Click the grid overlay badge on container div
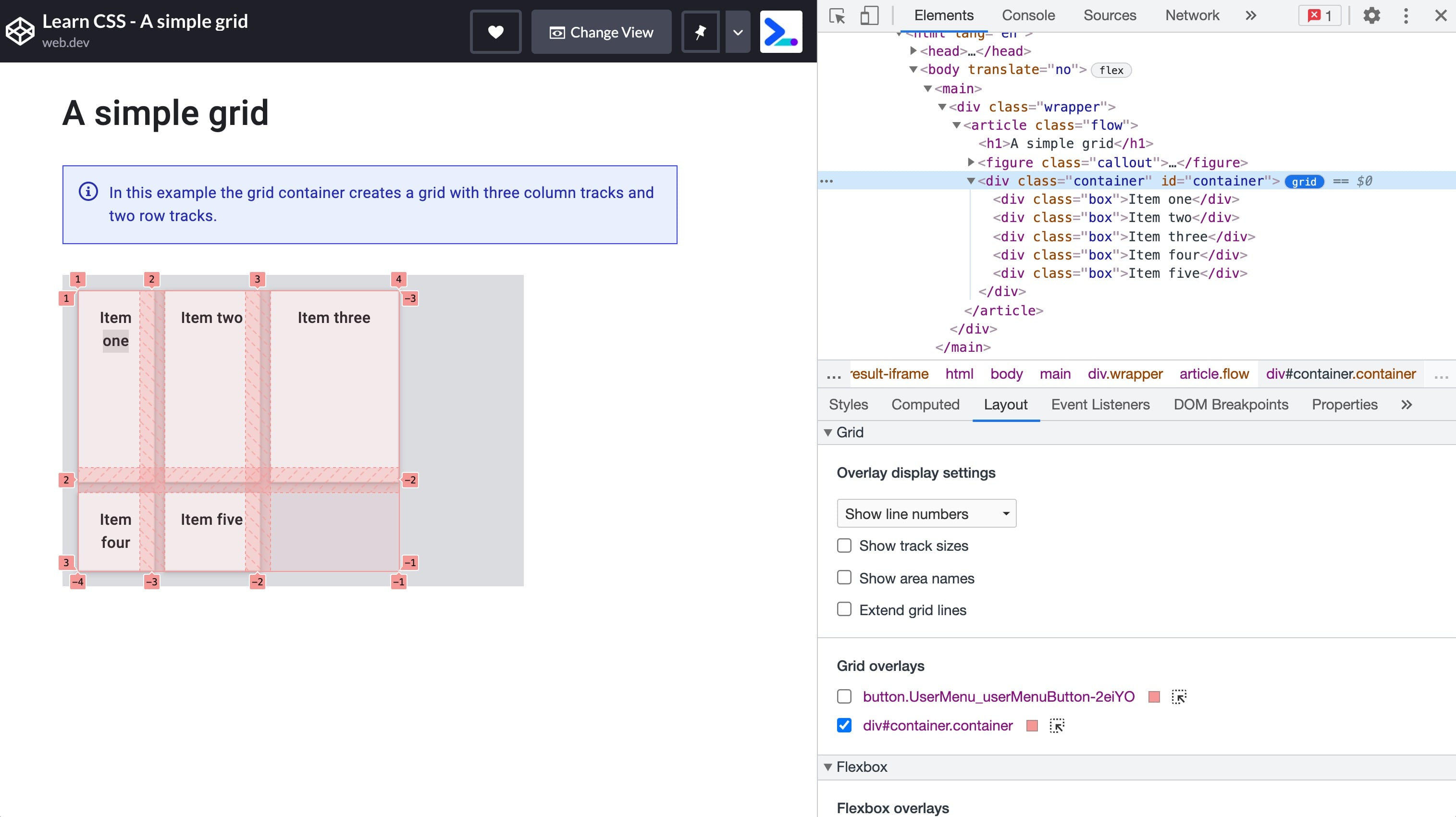 coord(1305,181)
